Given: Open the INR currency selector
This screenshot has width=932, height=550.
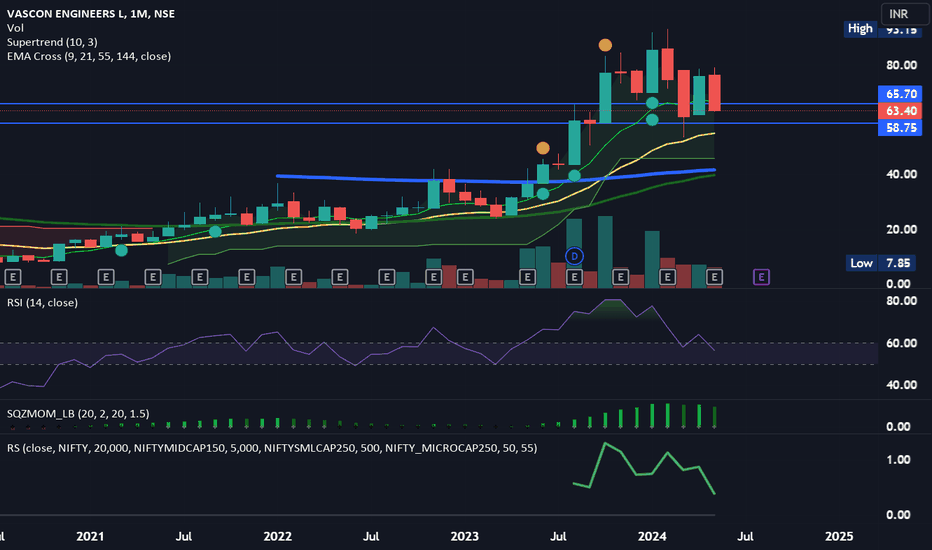Looking at the screenshot, I should click(905, 14).
